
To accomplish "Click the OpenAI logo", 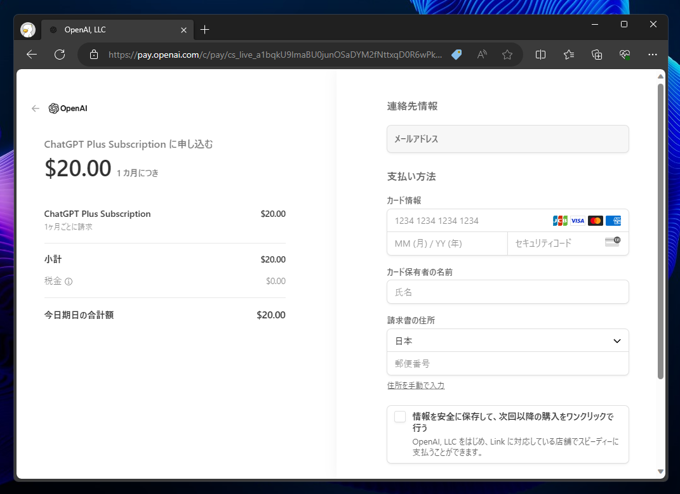I will point(68,108).
